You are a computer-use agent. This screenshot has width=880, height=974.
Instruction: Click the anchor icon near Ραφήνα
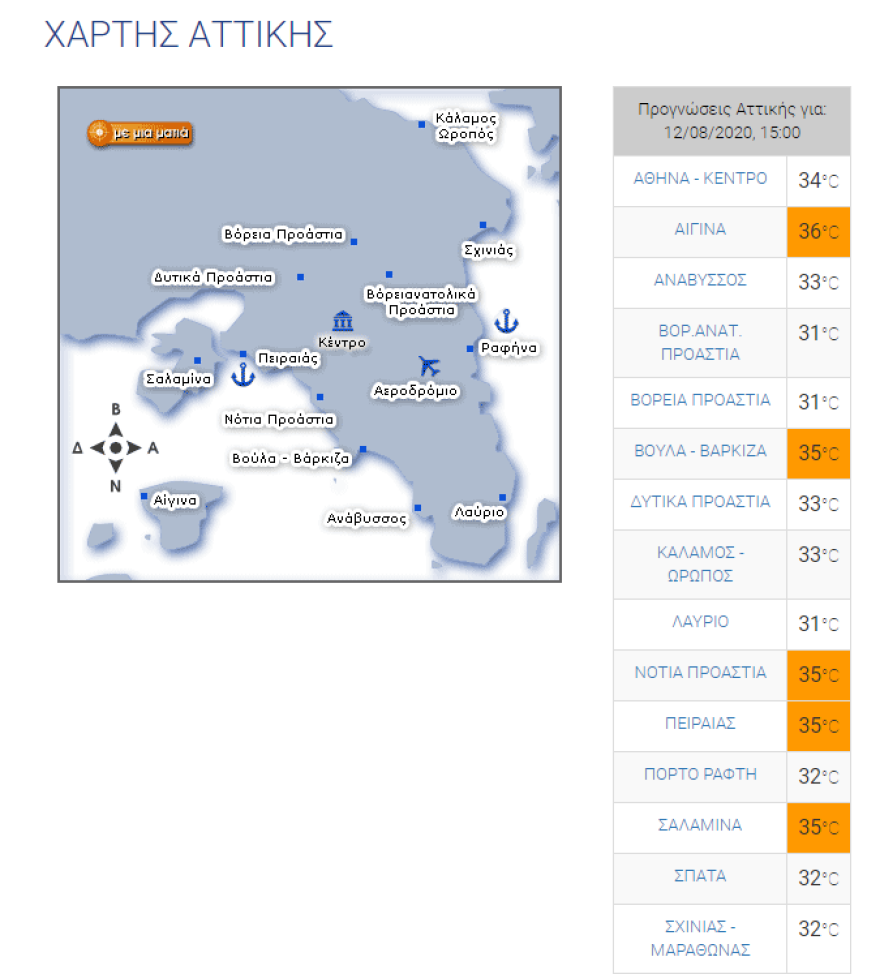507,322
